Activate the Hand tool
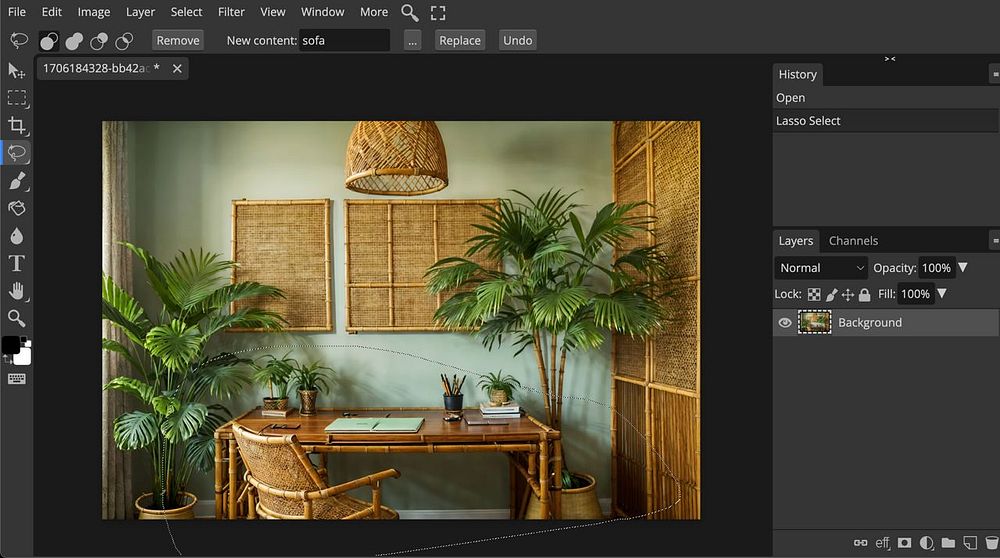Image resolution: width=1000 pixels, height=558 pixels. click(x=17, y=291)
